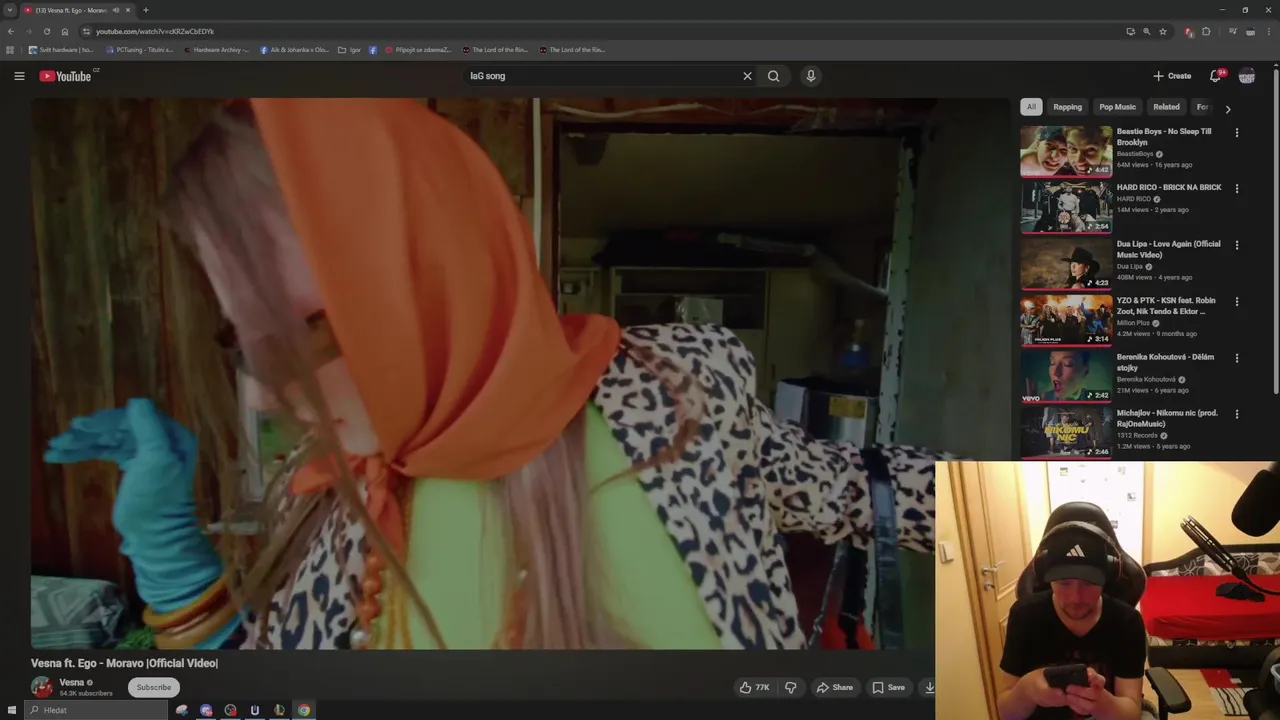Open more options for Berenika Kohoutová video
1280x720 pixels.
point(1237,358)
